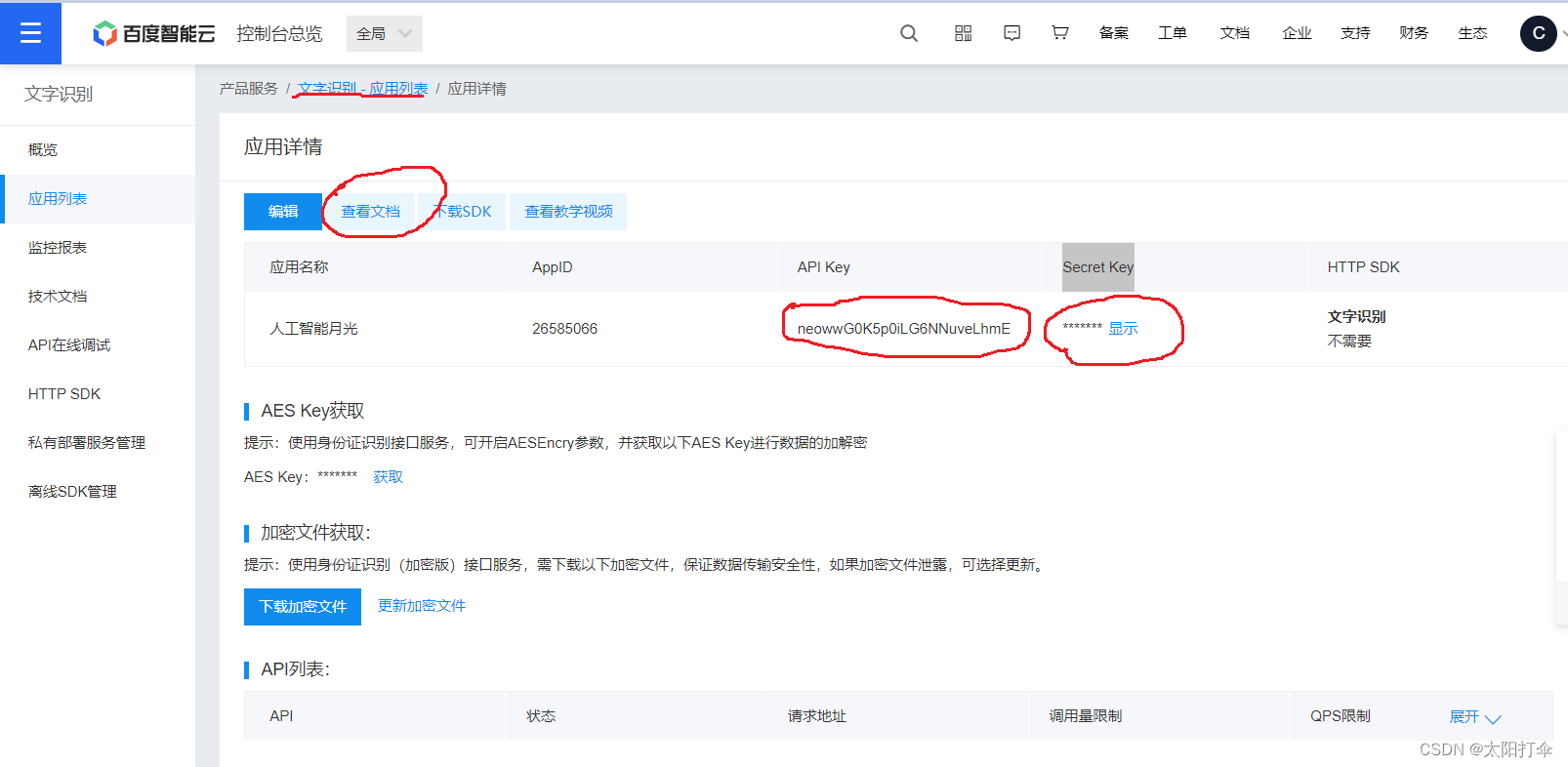Select 应用列表 in the sidebar
The image size is (1568, 767).
click(98, 199)
